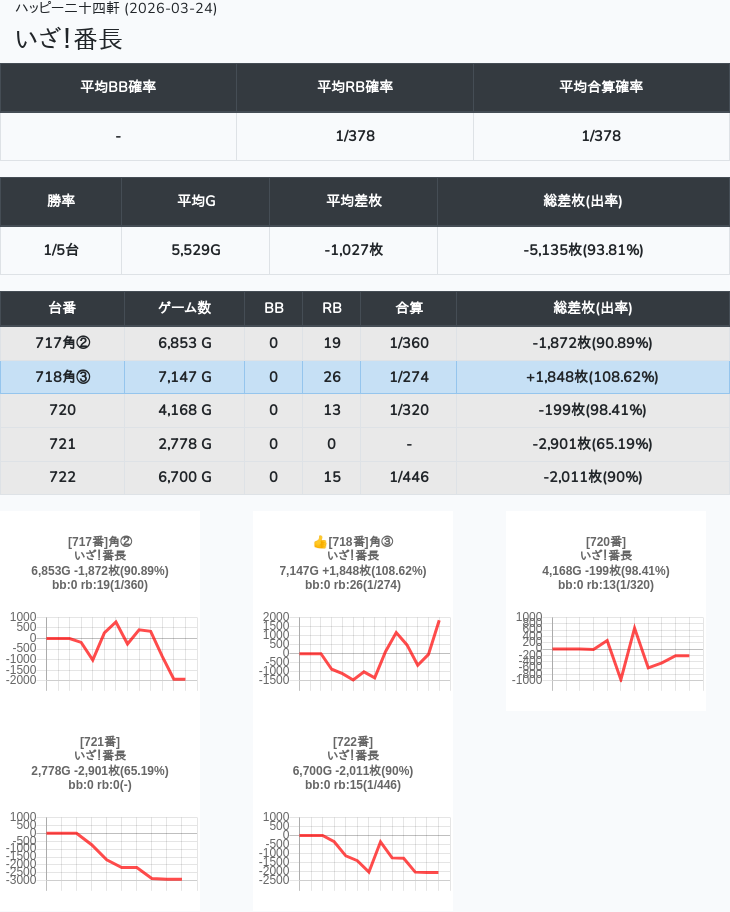Click machine number 720 in table
Viewport: 730px width, 912px height.
coord(62,410)
